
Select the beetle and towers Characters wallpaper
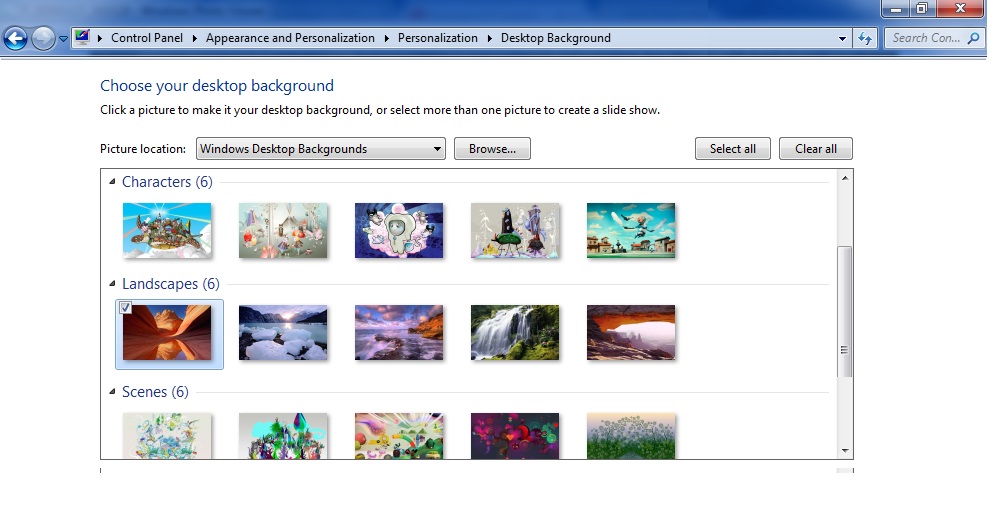515,230
